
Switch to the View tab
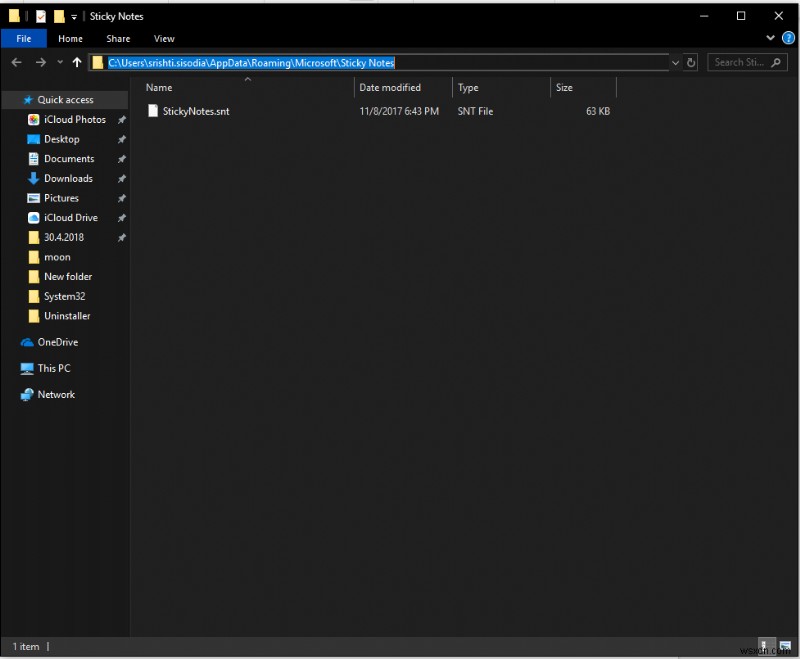[164, 38]
